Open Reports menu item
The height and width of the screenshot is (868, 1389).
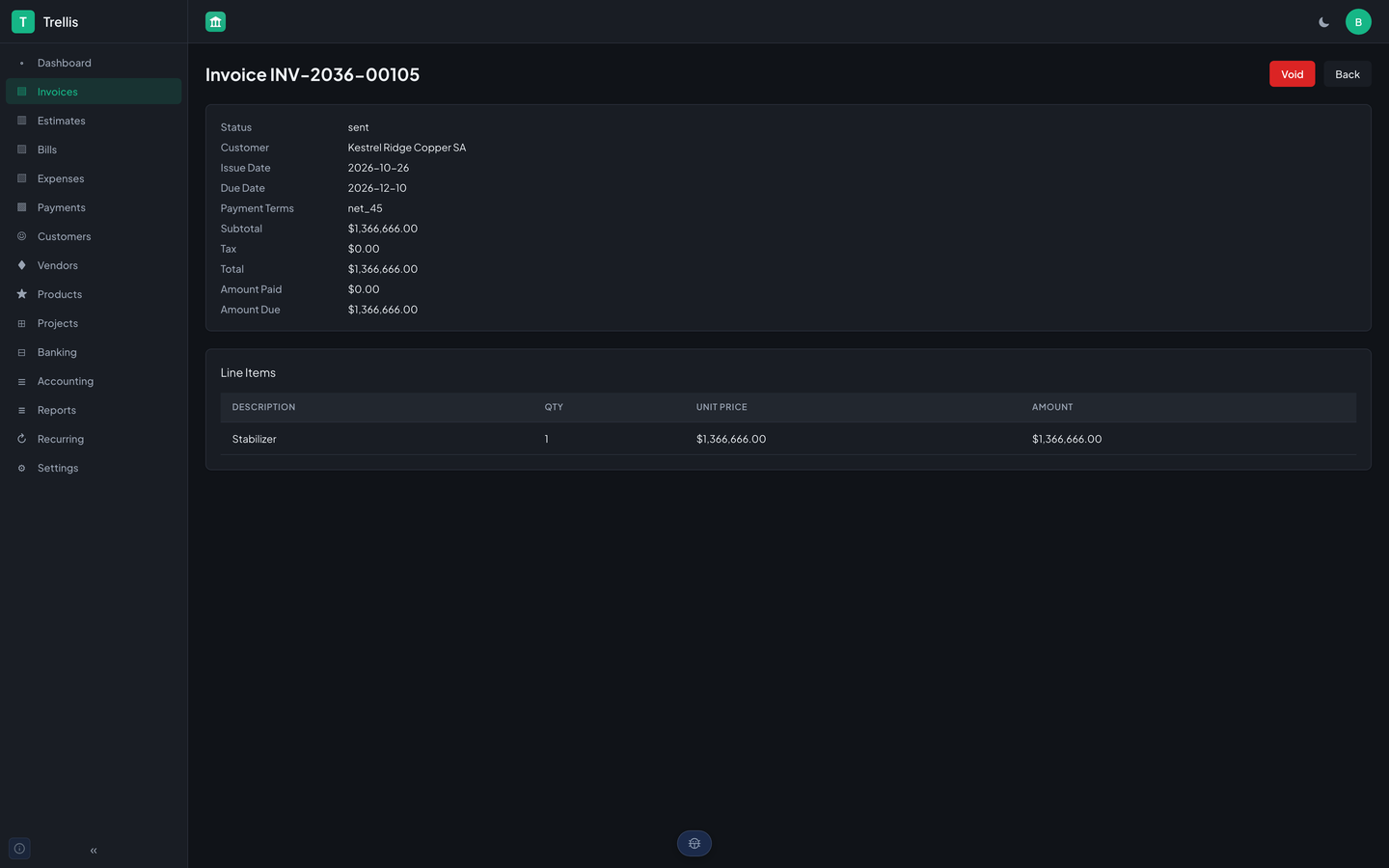94,410
